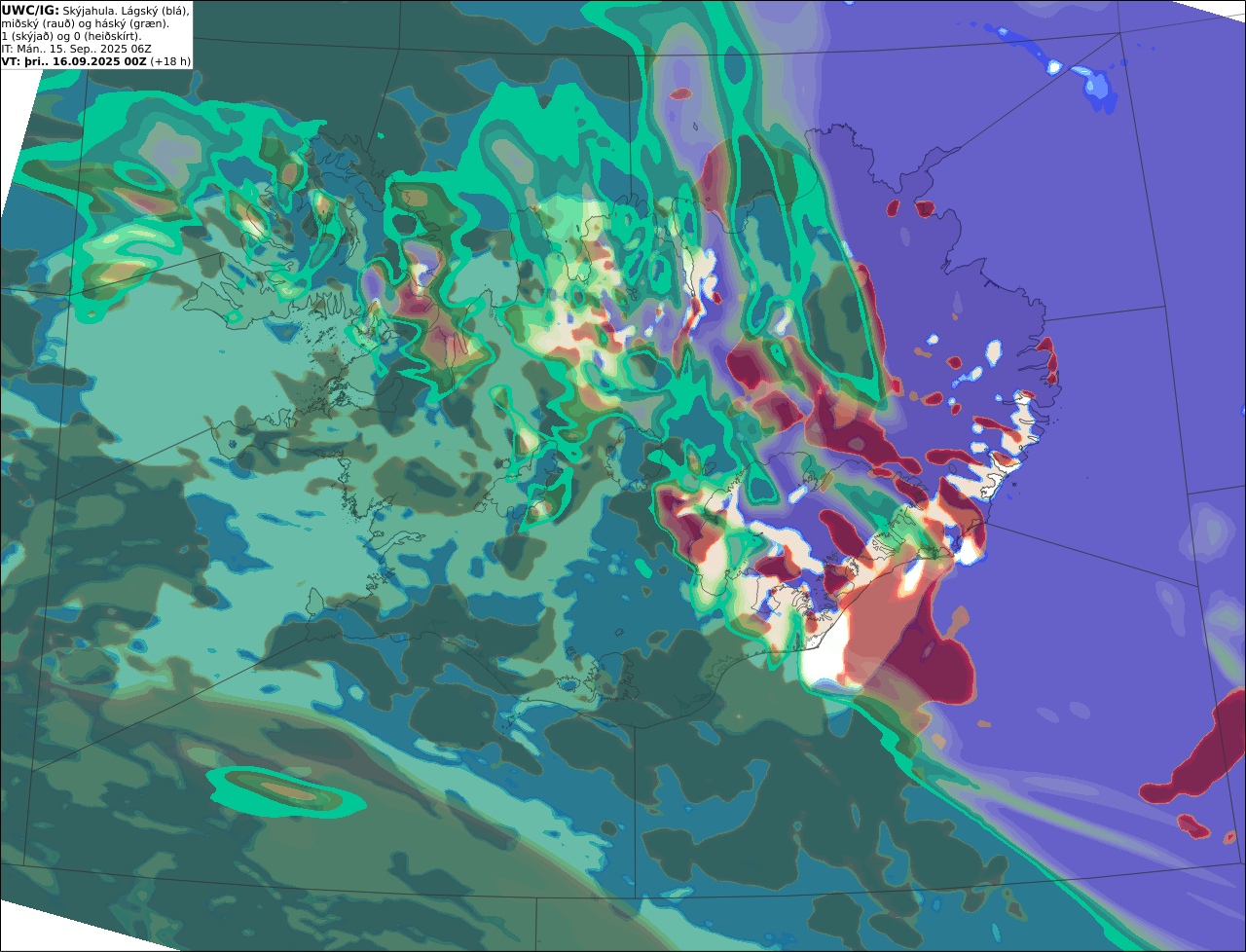
Task: Select the 'IT: Mán.. 15. Sep.. 2025 06Z' line
Action: click(78, 49)
